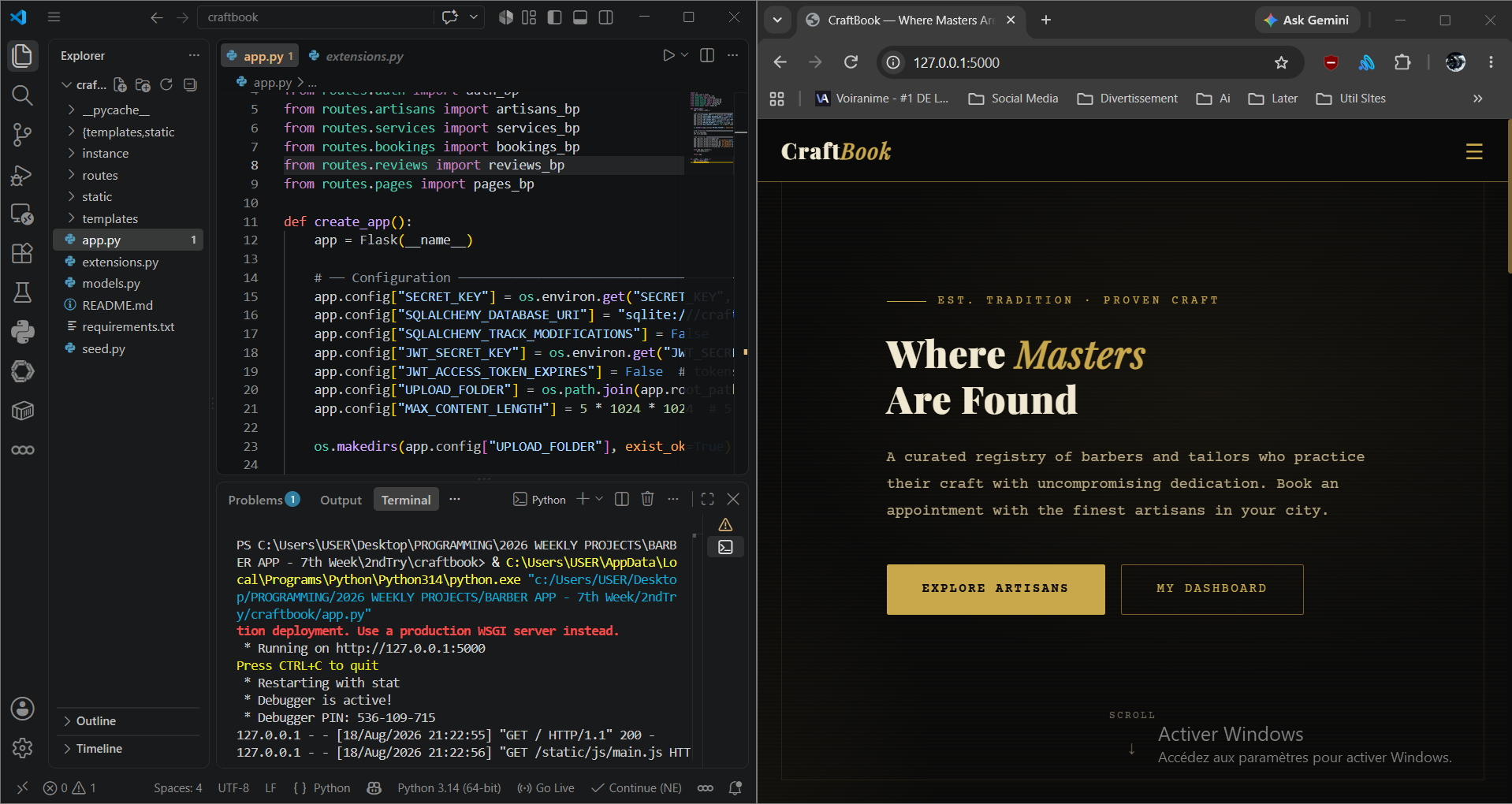Open the Problems panel tab
1512x804 pixels.
(263, 500)
